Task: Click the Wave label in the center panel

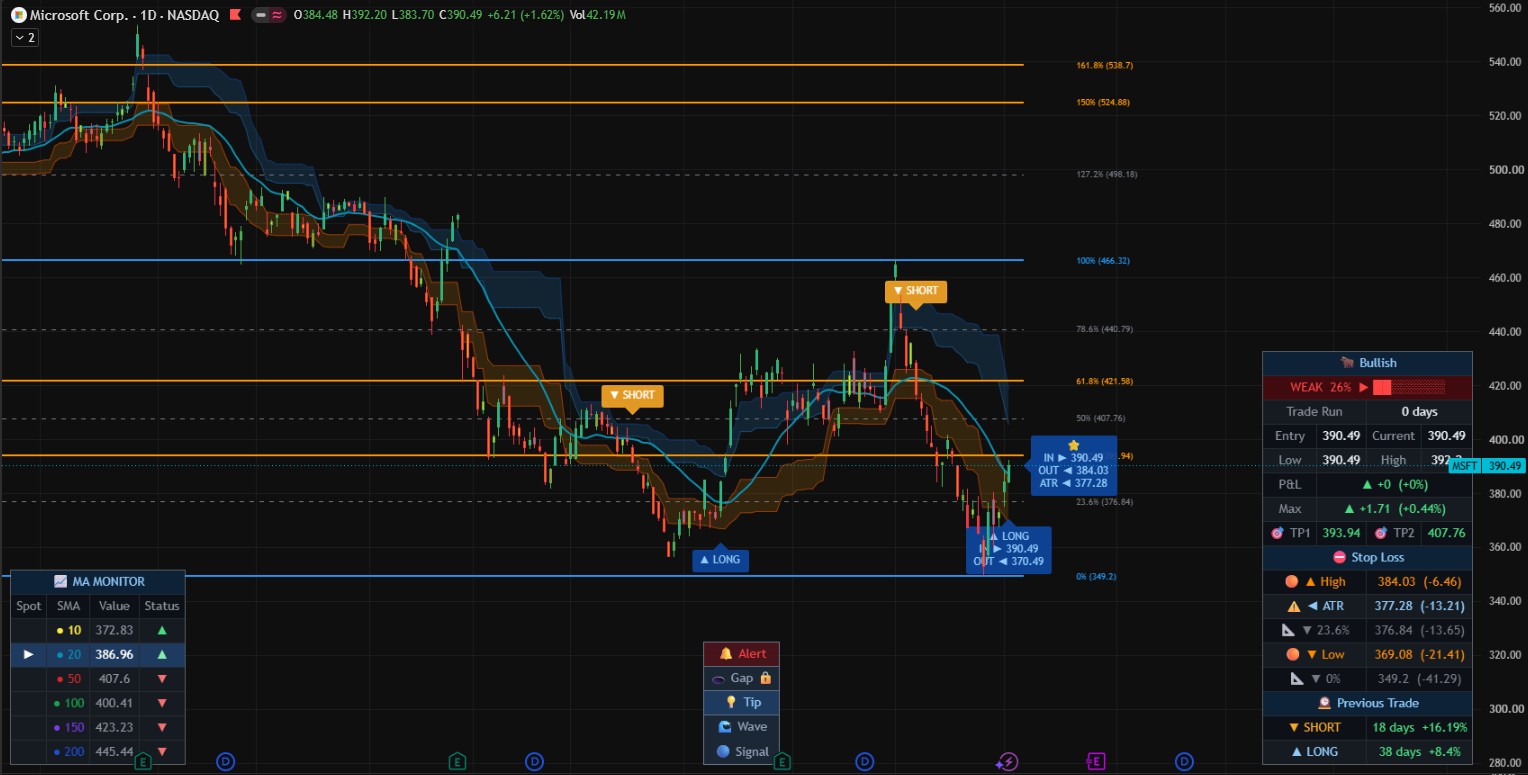Action: (x=752, y=727)
